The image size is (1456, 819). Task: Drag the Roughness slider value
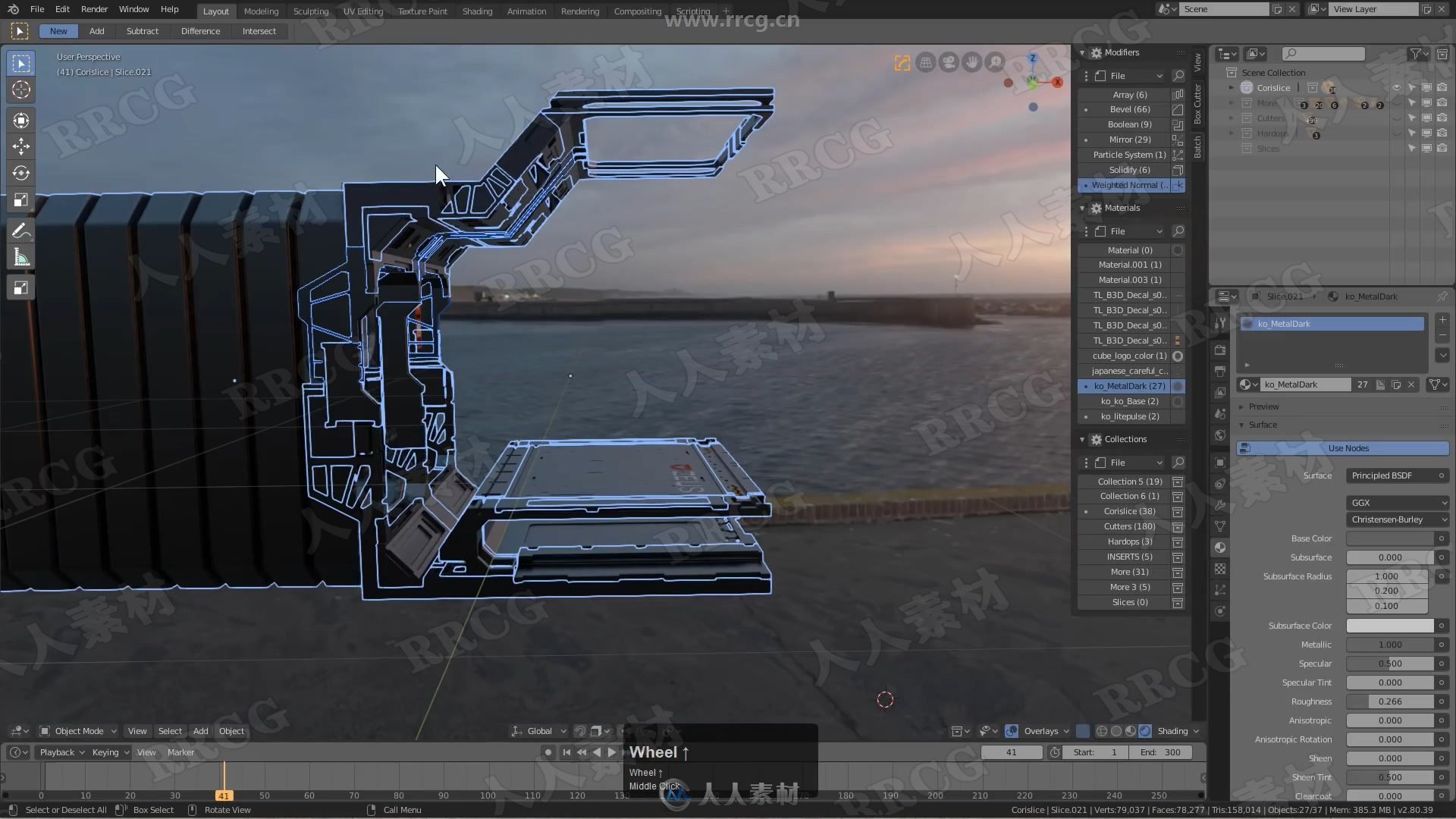[1389, 701]
